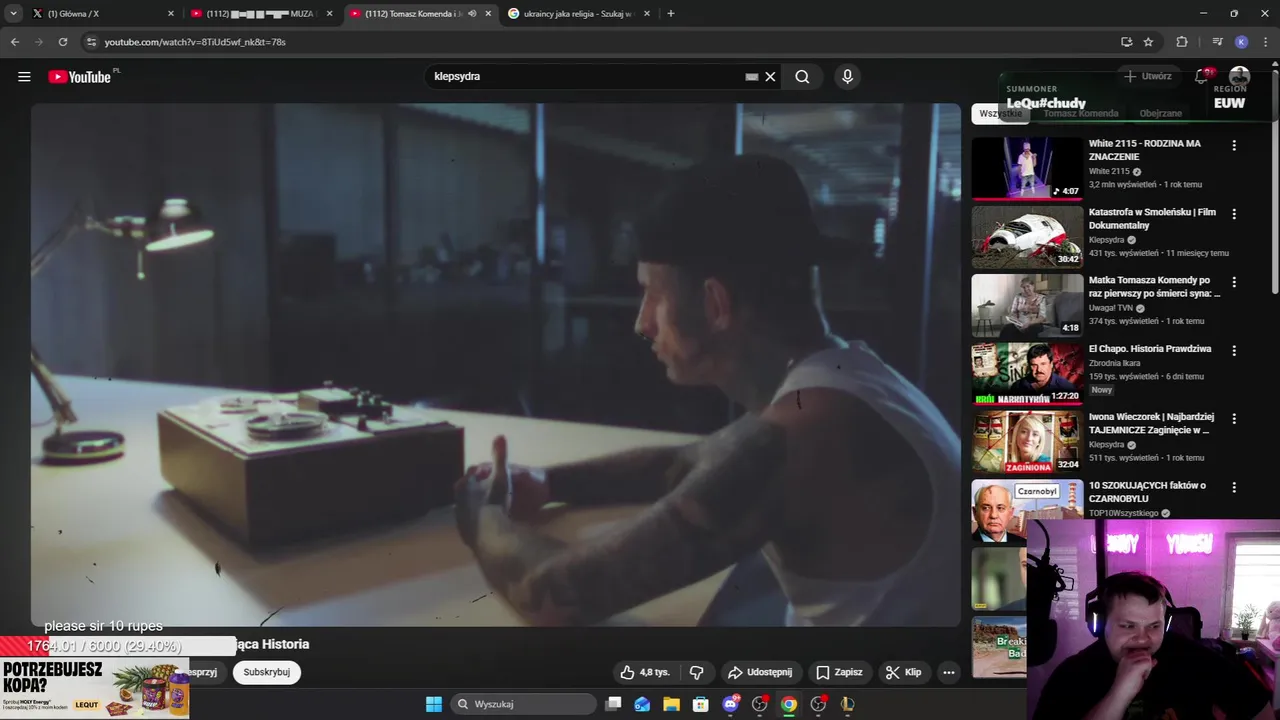Screen dimensions: 1280x720
Task: Install the app via the address bar install icon
Action: [x=1126, y=42]
